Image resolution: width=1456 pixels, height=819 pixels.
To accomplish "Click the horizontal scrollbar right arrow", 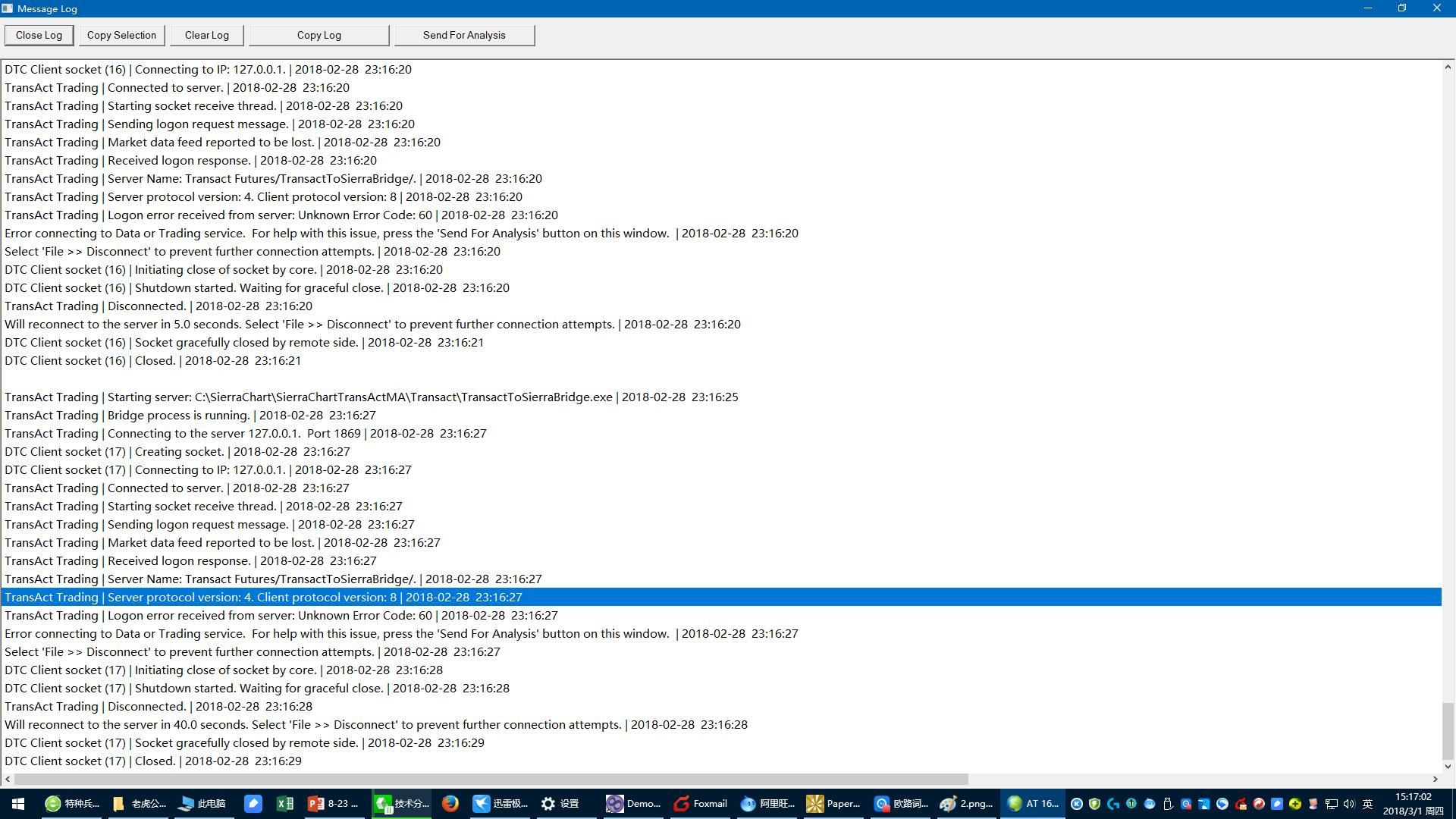I will click(x=1435, y=779).
